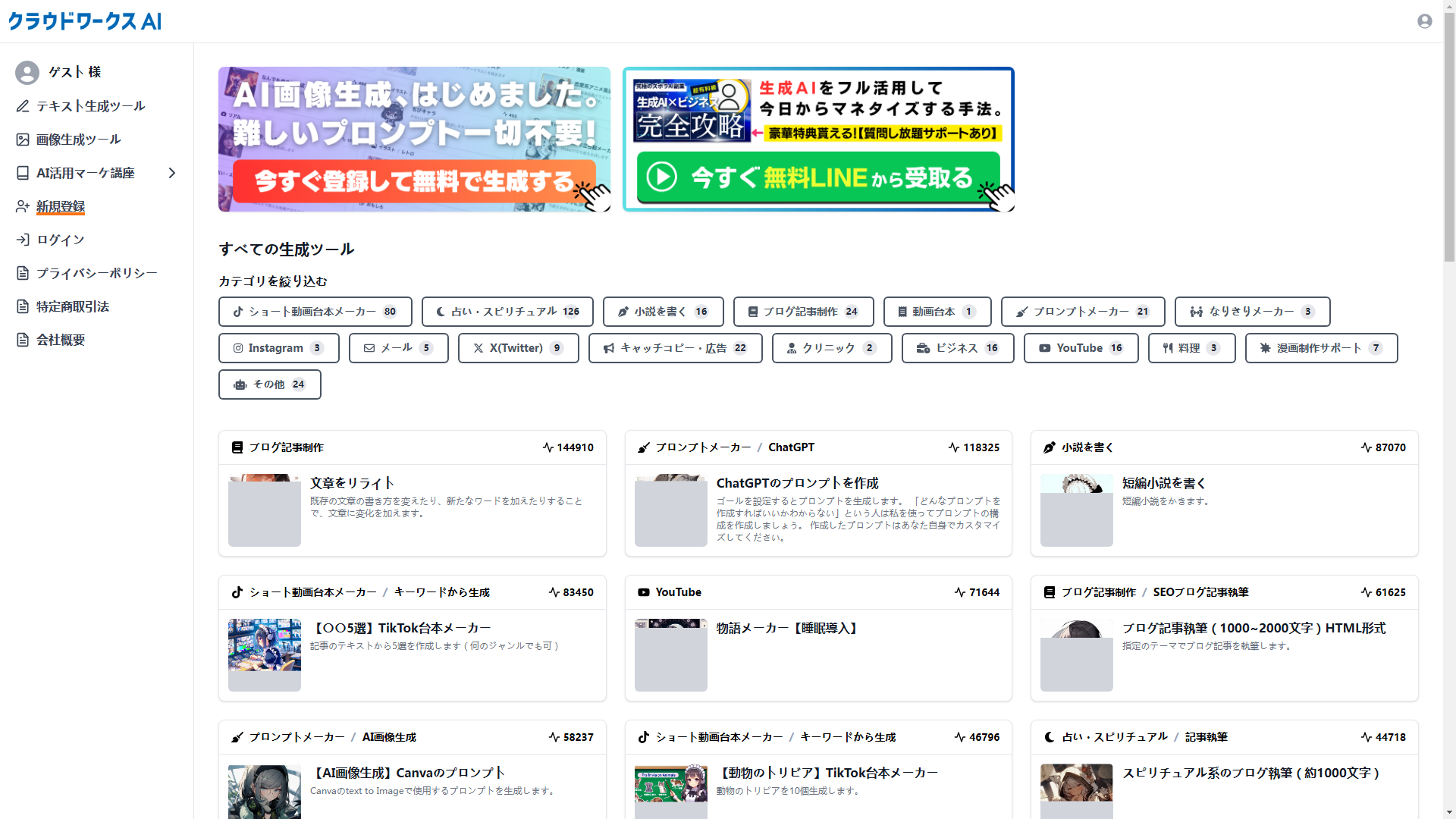The height and width of the screenshot is (819, 1456).
Task: Open 物語メーカー【睡眠導入】 tool
Action: coord(789,628)
